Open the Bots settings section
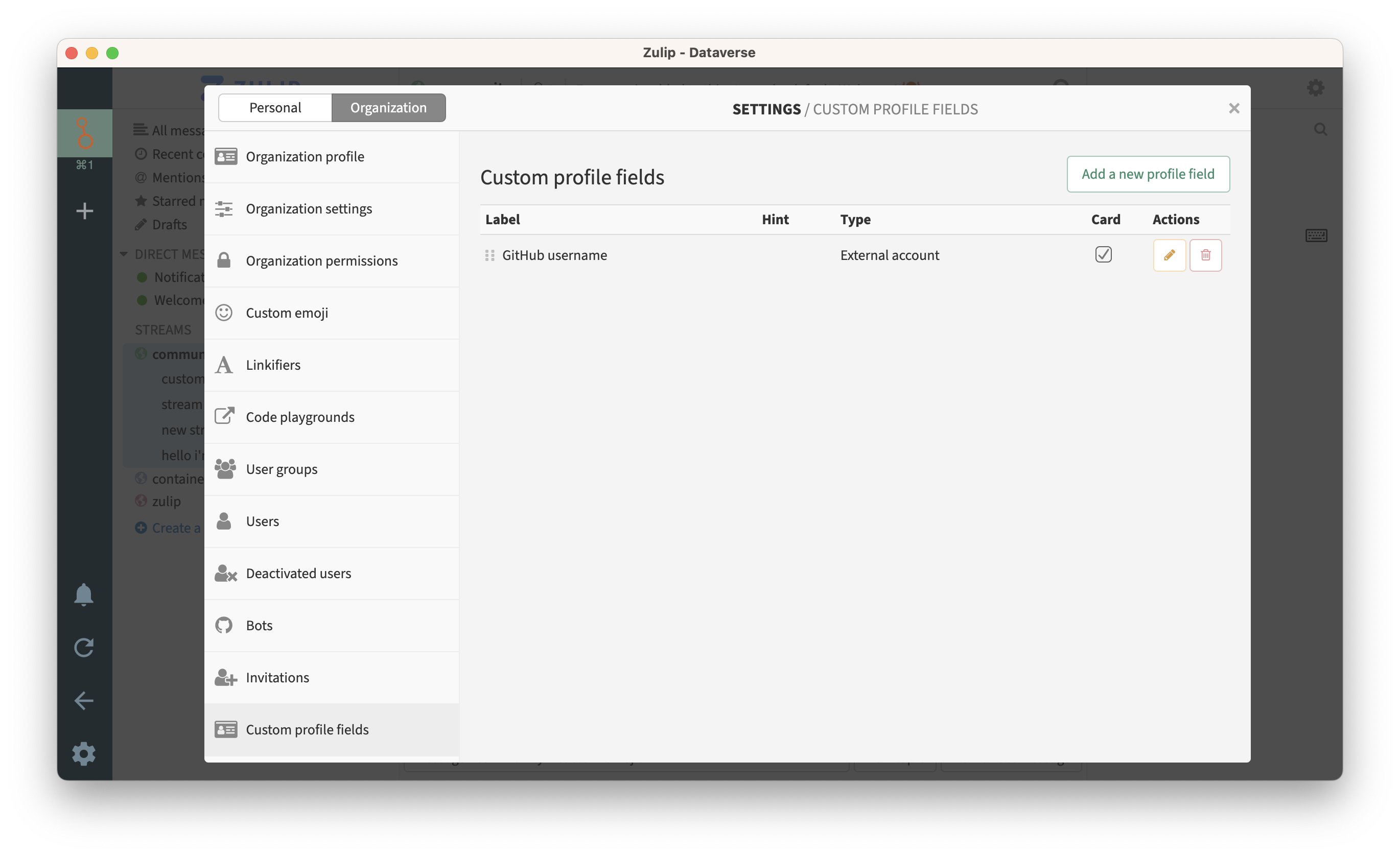This screenshot has width=1400, height=856. point(259,625)
